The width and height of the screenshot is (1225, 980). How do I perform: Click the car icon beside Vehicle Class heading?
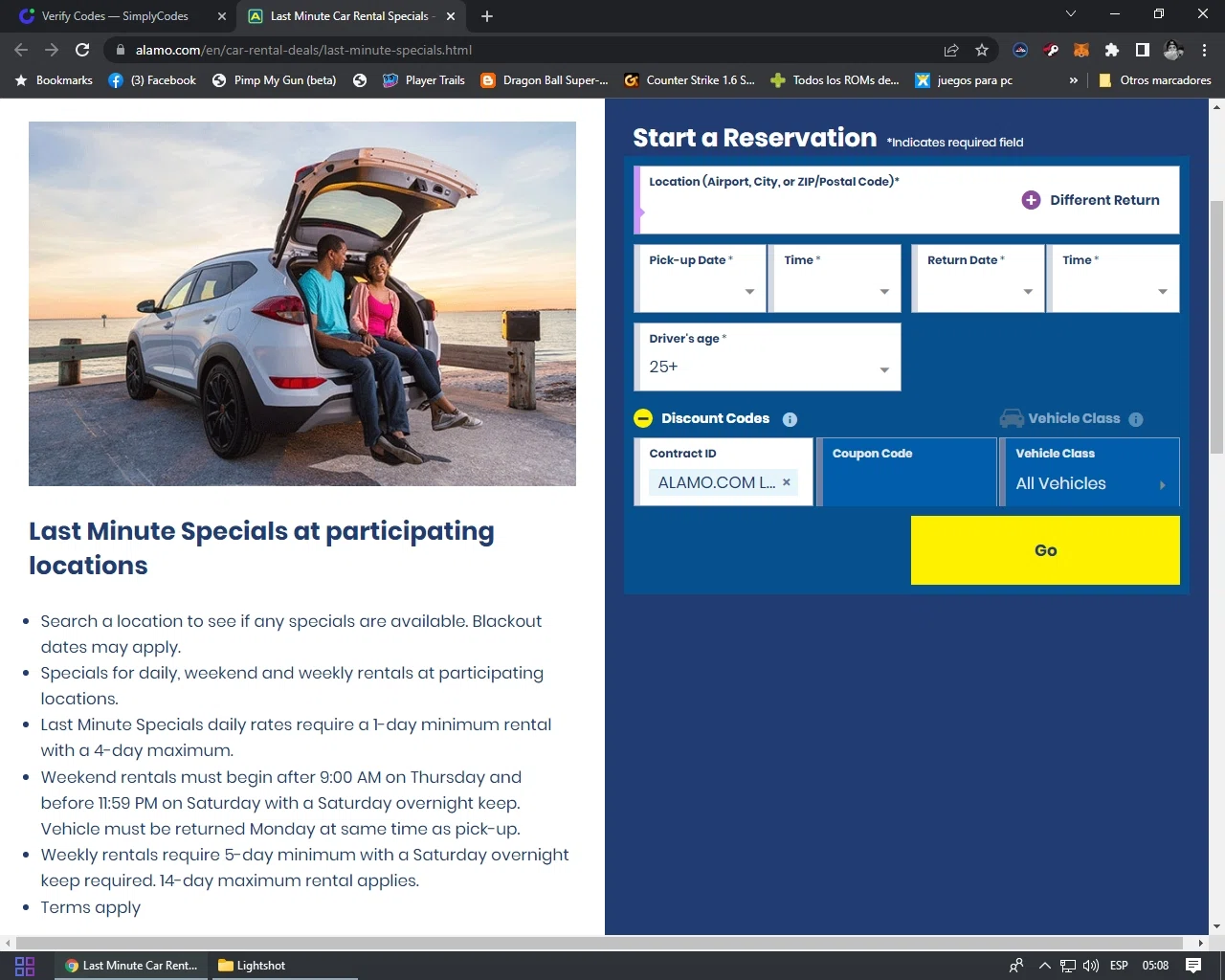(x=1012, y=418)
